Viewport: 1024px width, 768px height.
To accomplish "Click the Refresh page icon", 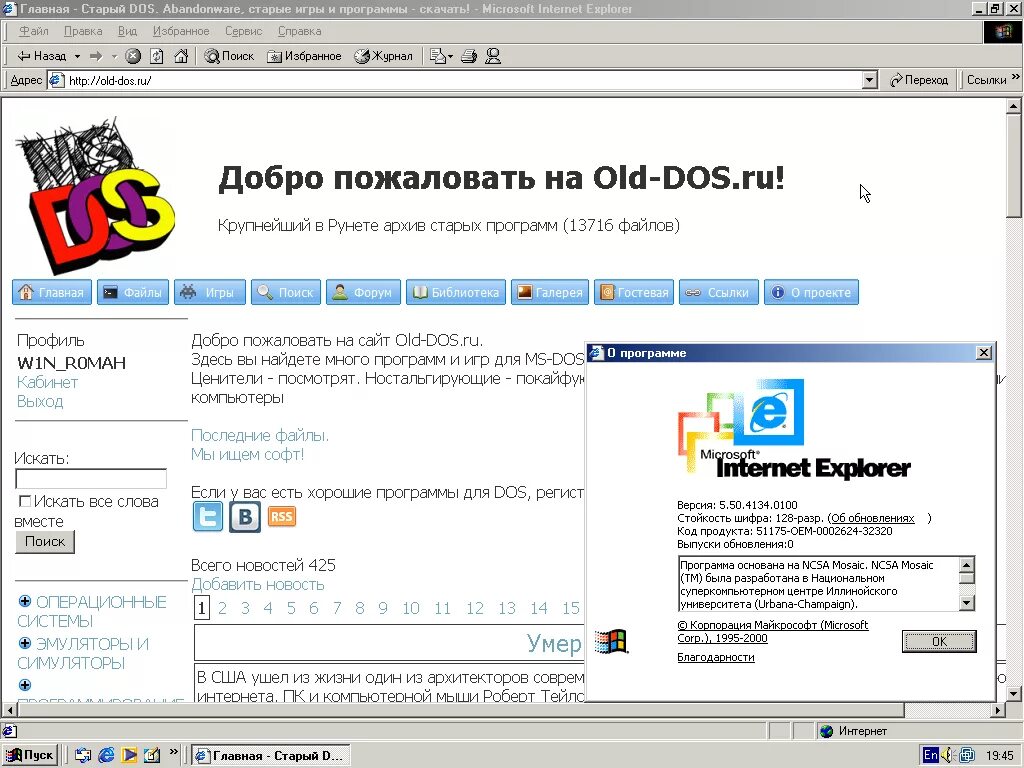I will coord(157,56).
